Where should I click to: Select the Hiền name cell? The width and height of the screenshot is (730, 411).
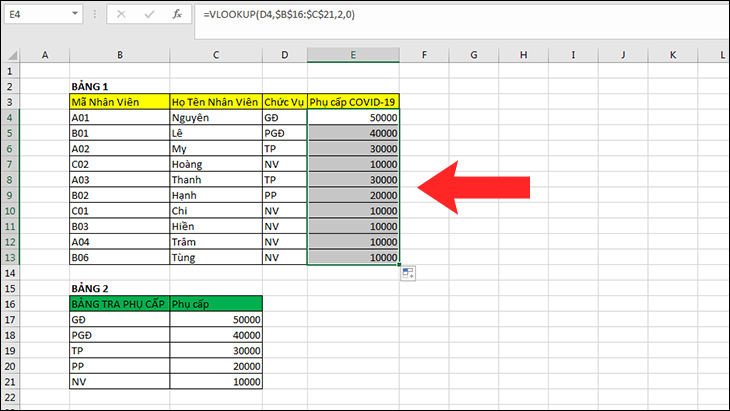pyautogui.click(x=216, y=227)
